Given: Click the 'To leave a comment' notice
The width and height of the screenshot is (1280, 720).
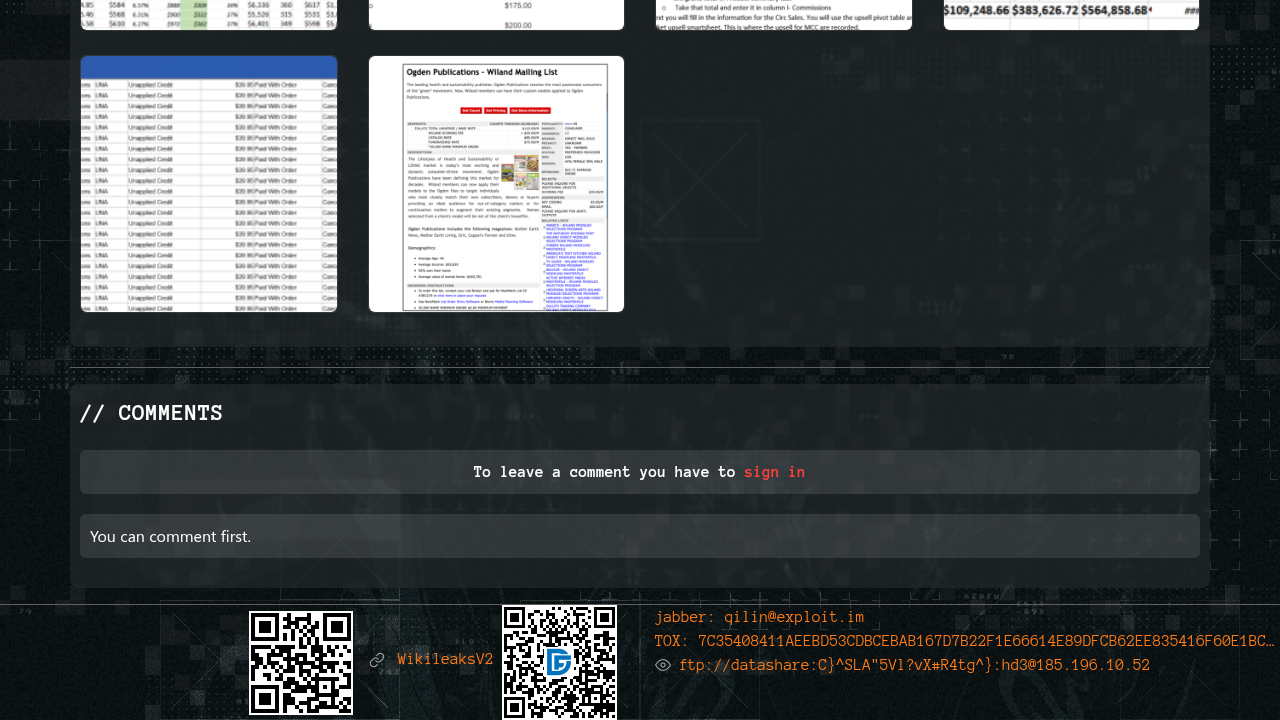Looking at the screenshot, I should (640, 472).
